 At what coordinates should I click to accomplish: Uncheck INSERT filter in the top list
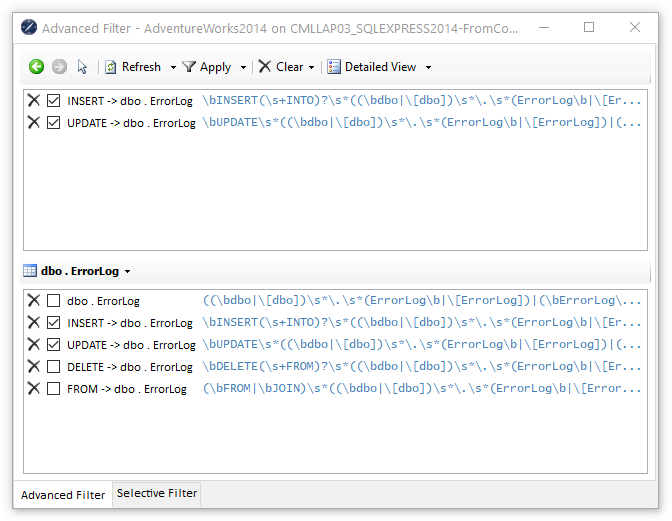point(54,101)
